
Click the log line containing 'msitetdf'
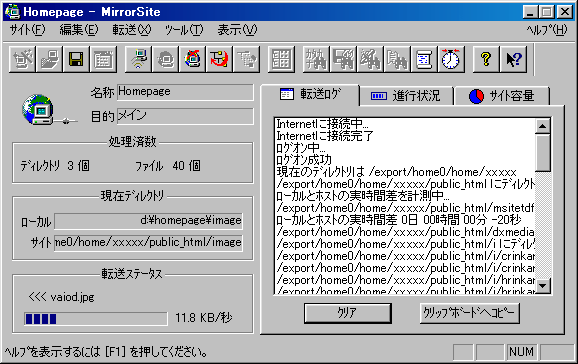(405, 208)
